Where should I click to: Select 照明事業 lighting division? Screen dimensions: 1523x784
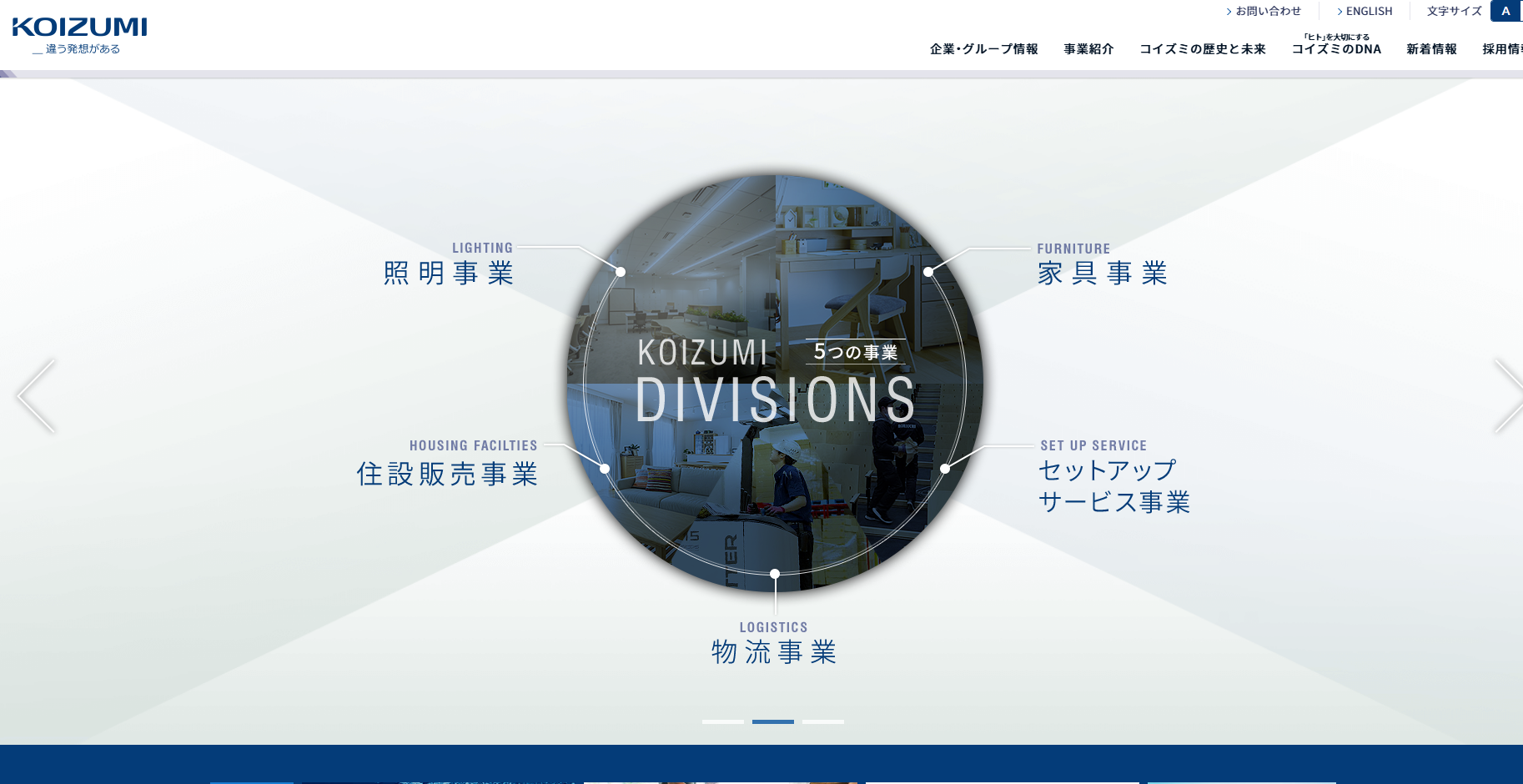tap(449, 264)
